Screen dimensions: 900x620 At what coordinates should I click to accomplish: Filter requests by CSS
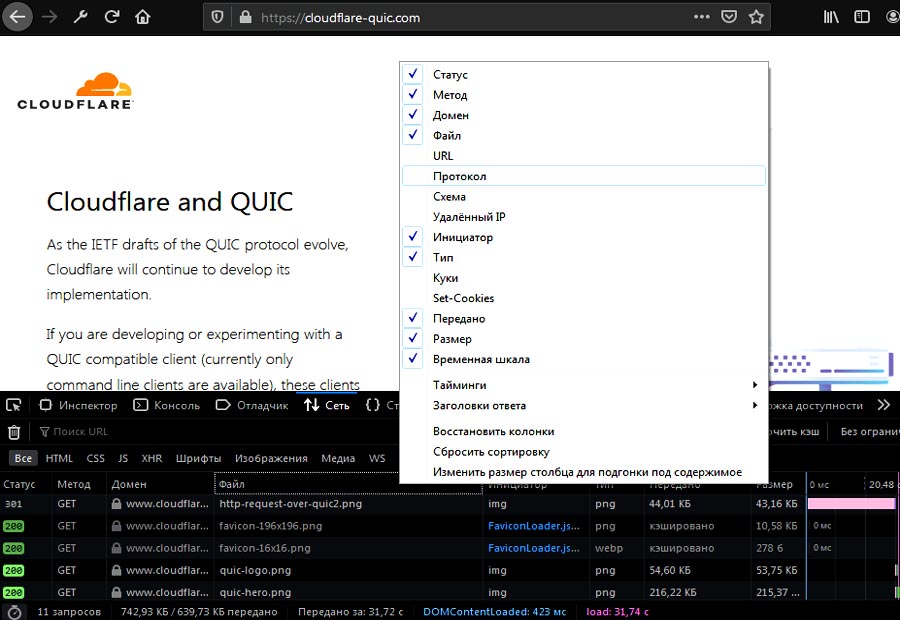coord(95,458)
